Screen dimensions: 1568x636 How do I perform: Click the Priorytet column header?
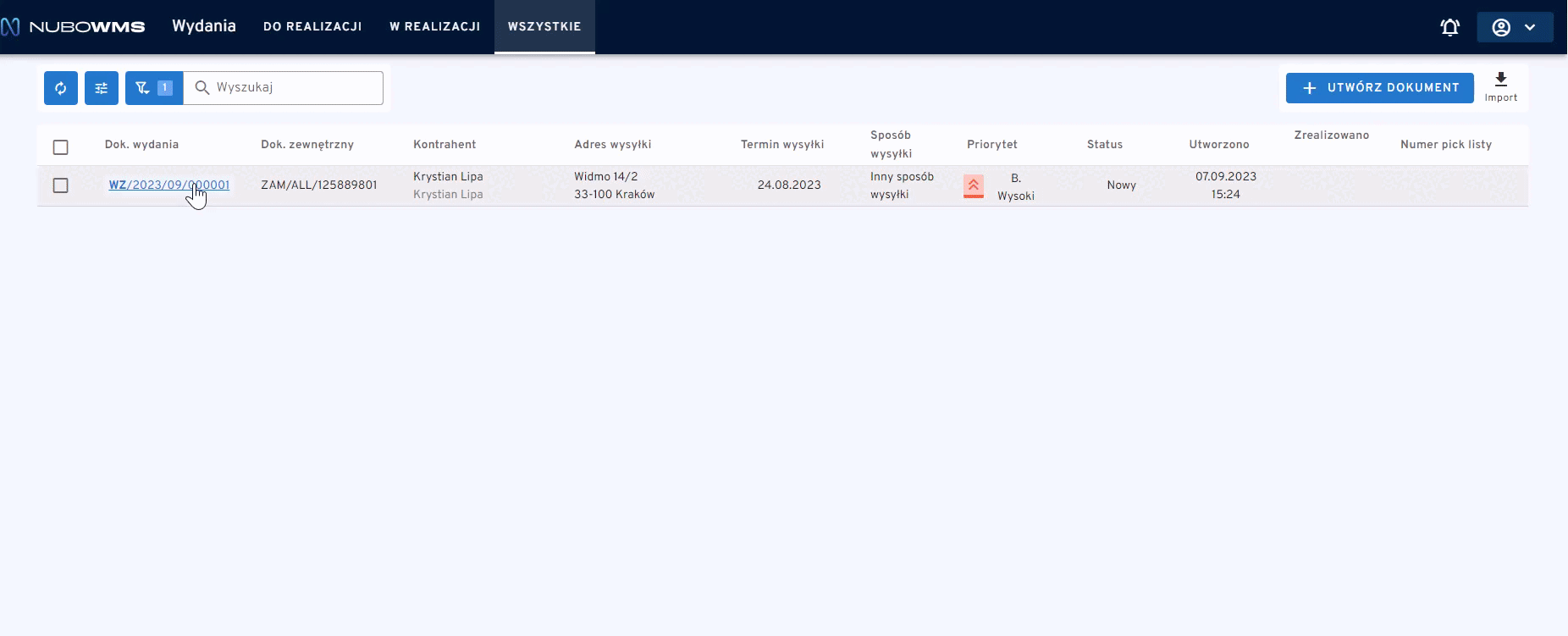coord(991,145)
